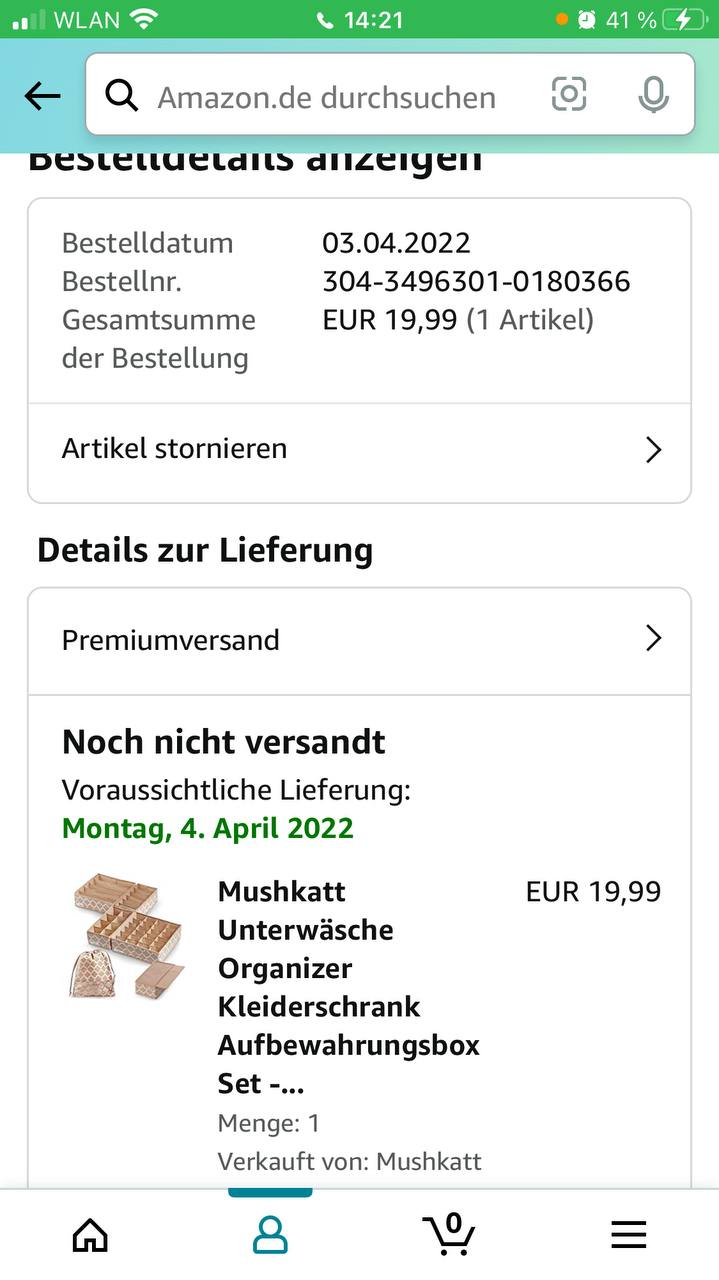Tap the WLAN Wi-Fi status icon
The height and width of the screenshot is (1280, 719).
(145, 19)
